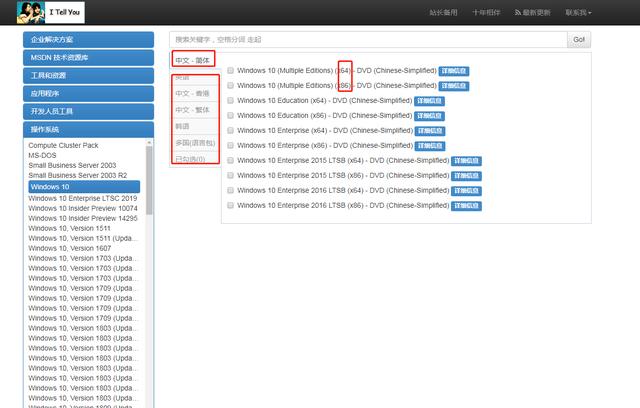Viewport: 640px width, 408px height.
Task: Open the 十年相伴 link in navbar
Action: [486, 13]
